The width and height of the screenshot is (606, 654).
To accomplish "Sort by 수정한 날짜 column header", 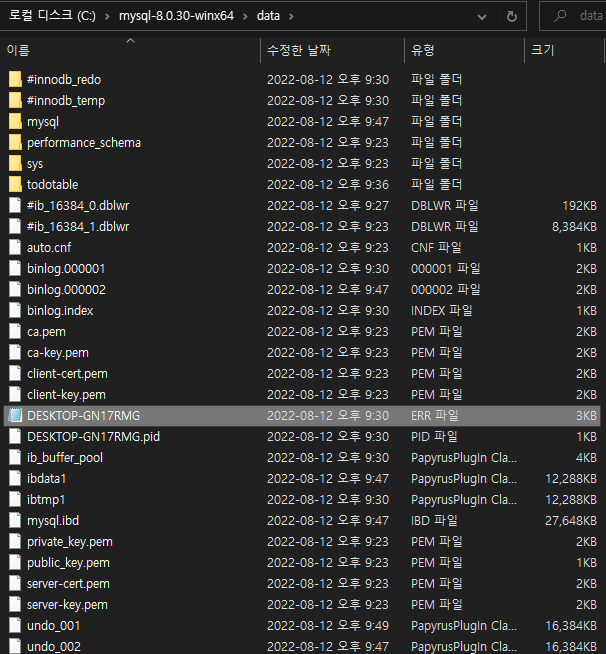I will point(332,50).
